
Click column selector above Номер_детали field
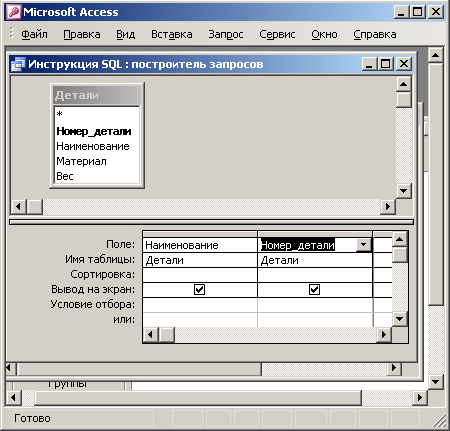coord(315,234)
